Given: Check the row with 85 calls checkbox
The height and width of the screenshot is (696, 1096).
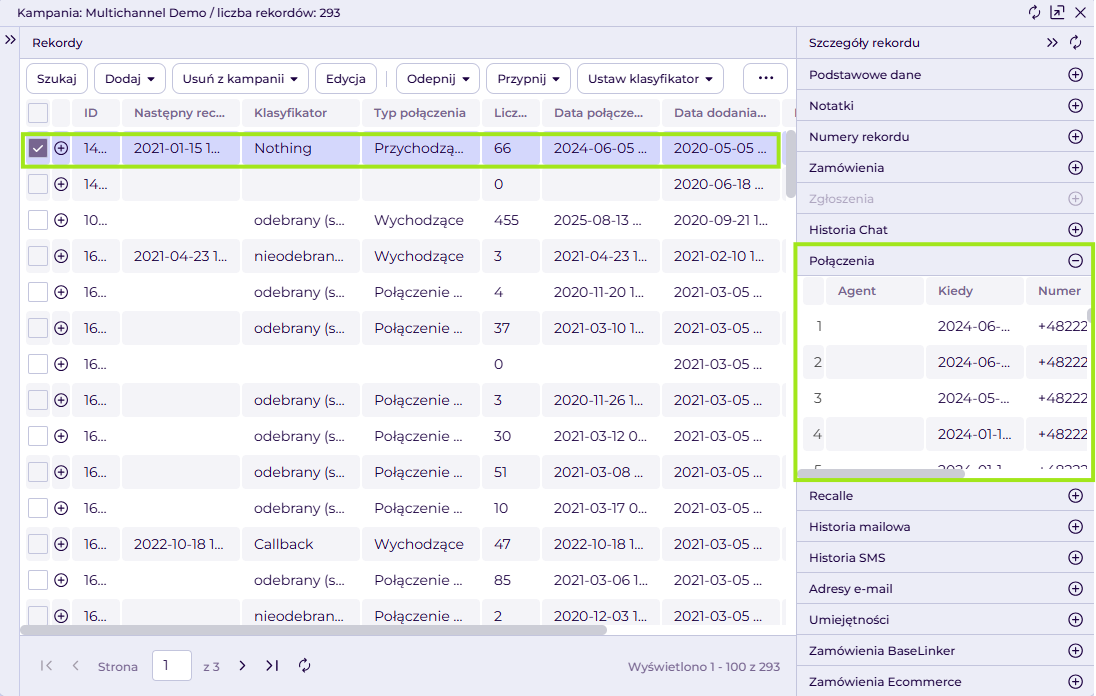Looking at the screenshot, I should [38, 580].
